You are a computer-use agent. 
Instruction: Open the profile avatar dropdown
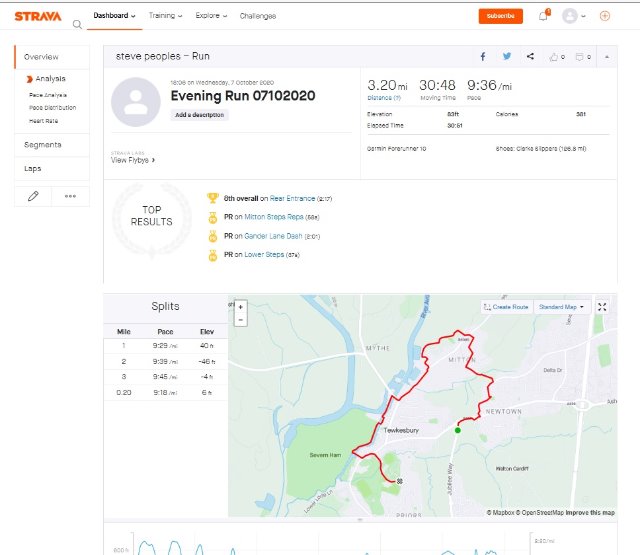click(573, 16)
